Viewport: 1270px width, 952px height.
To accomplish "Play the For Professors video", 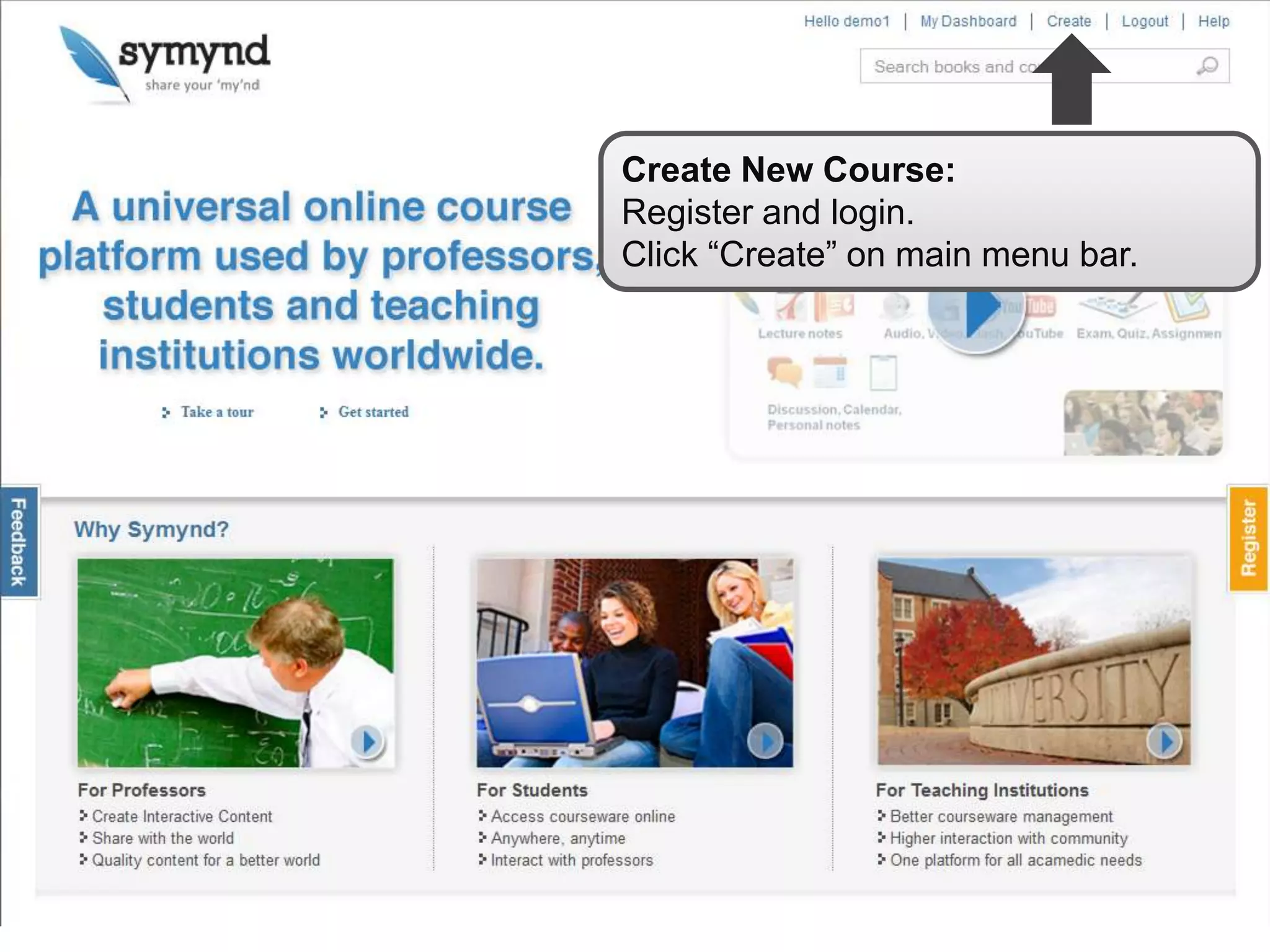I will 368,741.
